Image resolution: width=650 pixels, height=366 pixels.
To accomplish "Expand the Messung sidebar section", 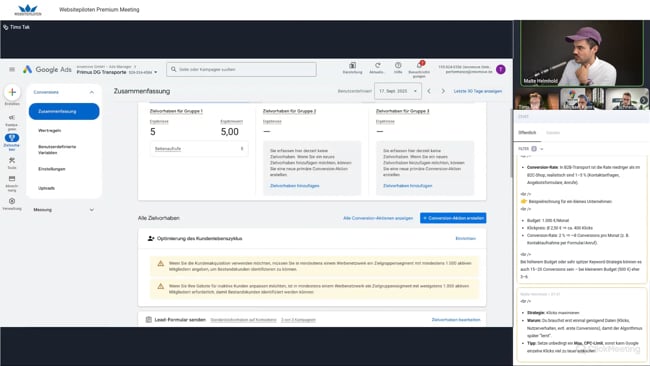I will click(x=92, y=210).
